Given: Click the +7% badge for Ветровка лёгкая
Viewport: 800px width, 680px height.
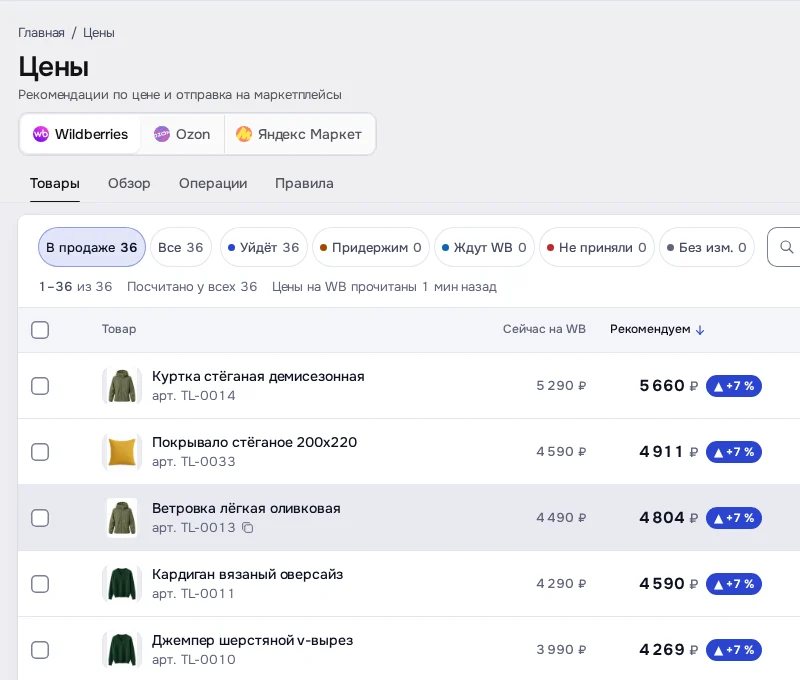Looking at the screenshot, I should pyautogui.click(x=734, y=518).
